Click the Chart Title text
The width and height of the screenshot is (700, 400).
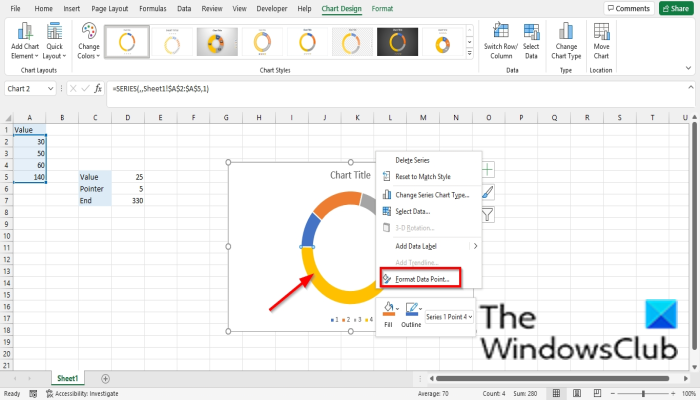pos(350,175)
